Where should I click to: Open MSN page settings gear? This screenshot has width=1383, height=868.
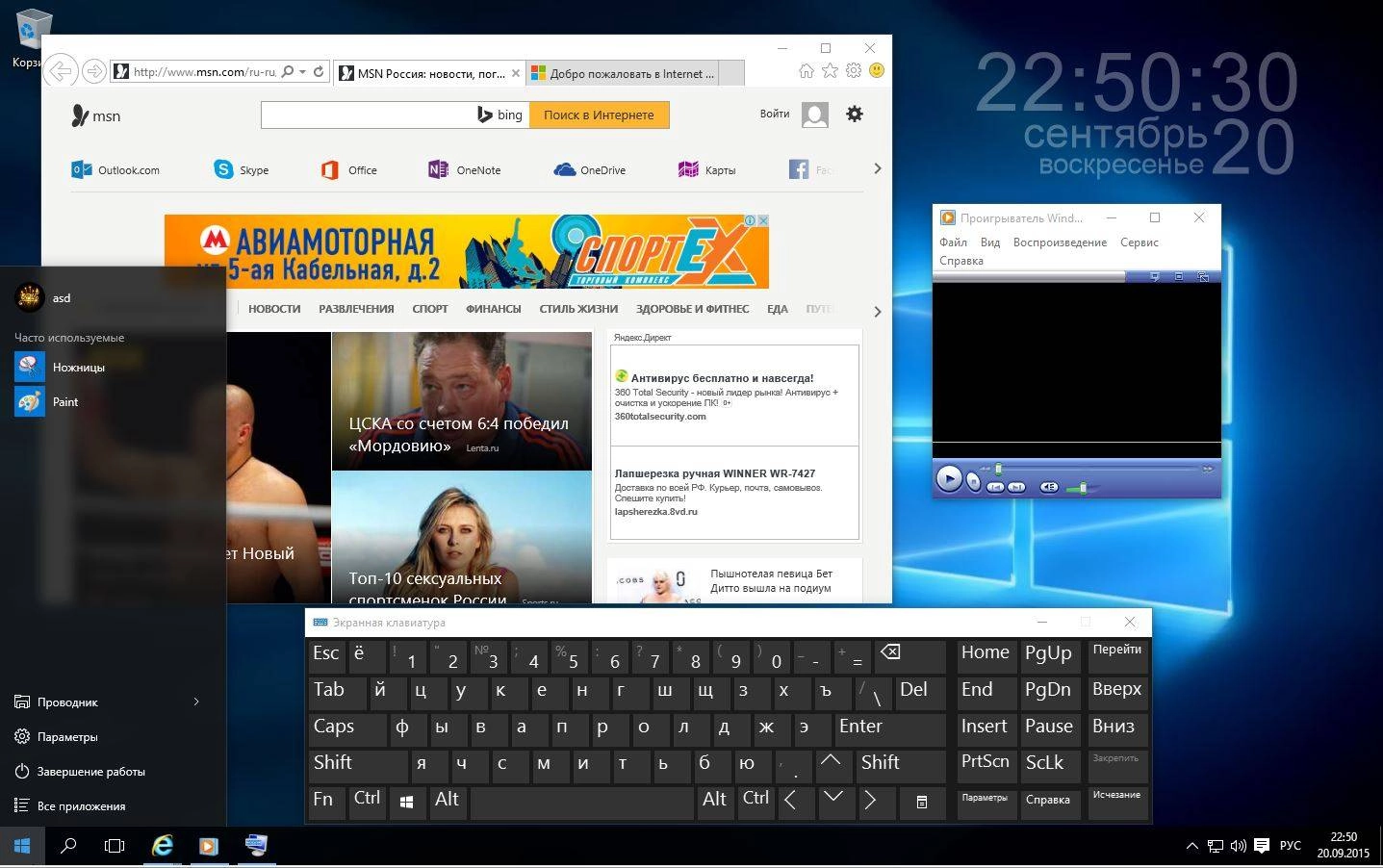[855, 114]
